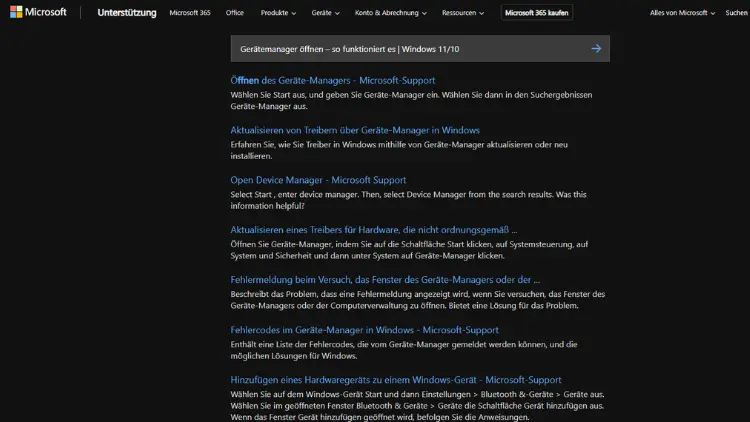Open 'Öffnen des Geräte-Managers' result
The image size is (750, 422).
[332, 80]
